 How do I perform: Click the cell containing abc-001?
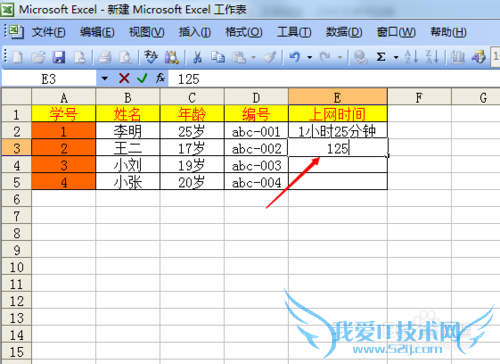[x=256, y=131]
